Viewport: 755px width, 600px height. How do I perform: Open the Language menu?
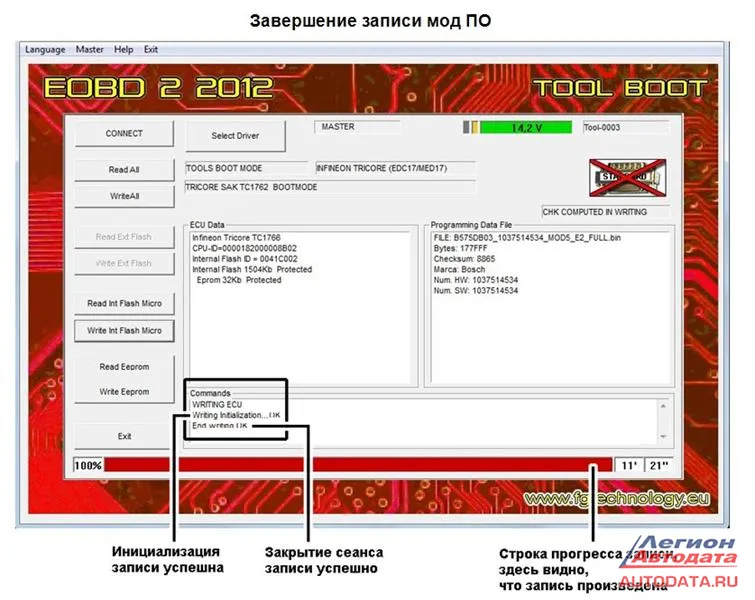[45, 49]
